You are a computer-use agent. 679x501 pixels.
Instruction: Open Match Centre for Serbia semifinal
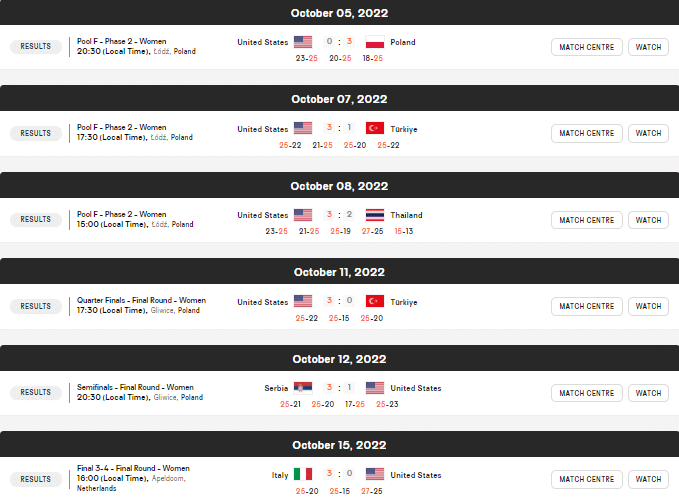point(587,393)
